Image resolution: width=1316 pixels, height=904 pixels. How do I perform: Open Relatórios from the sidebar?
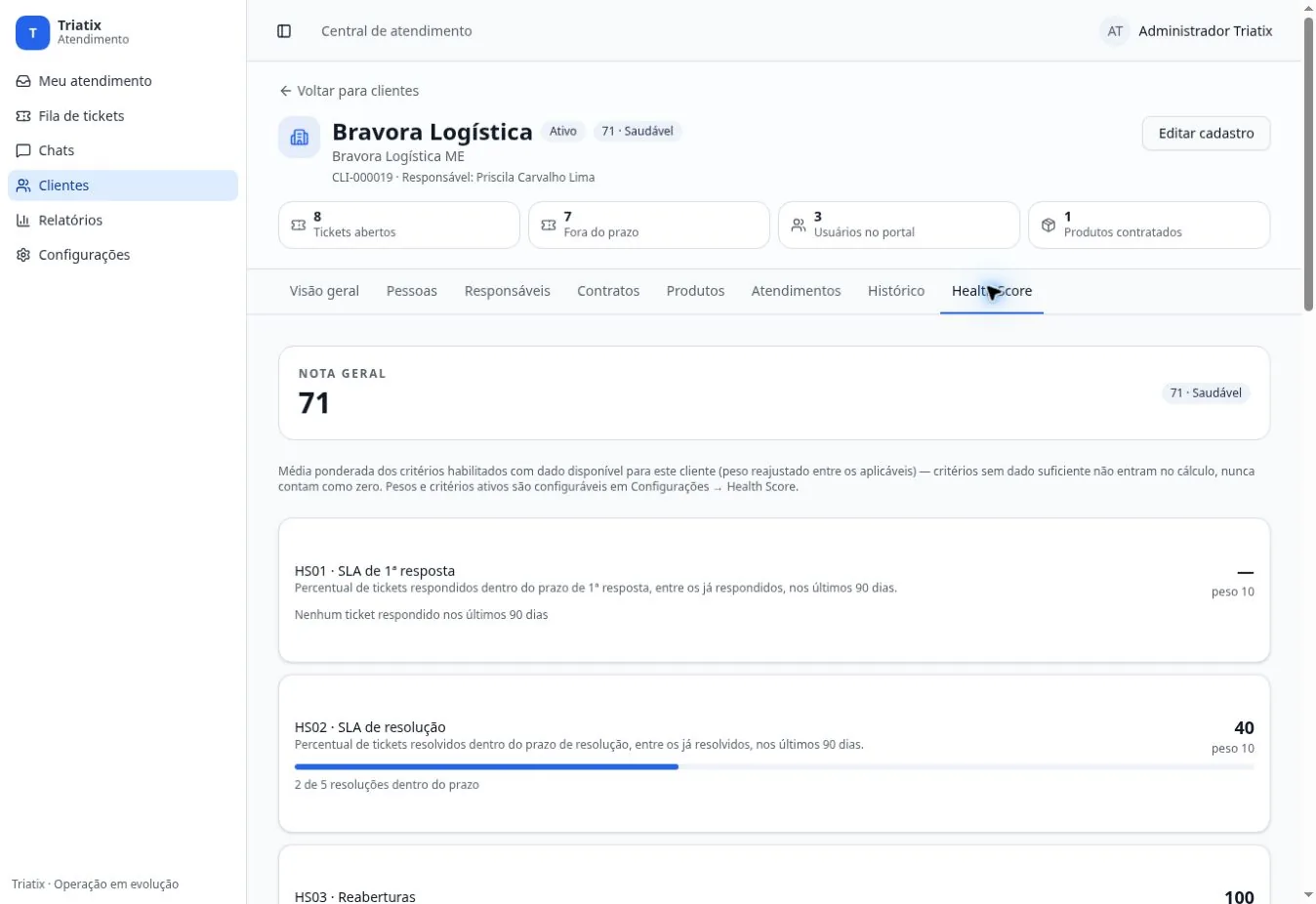coord(123,221)
